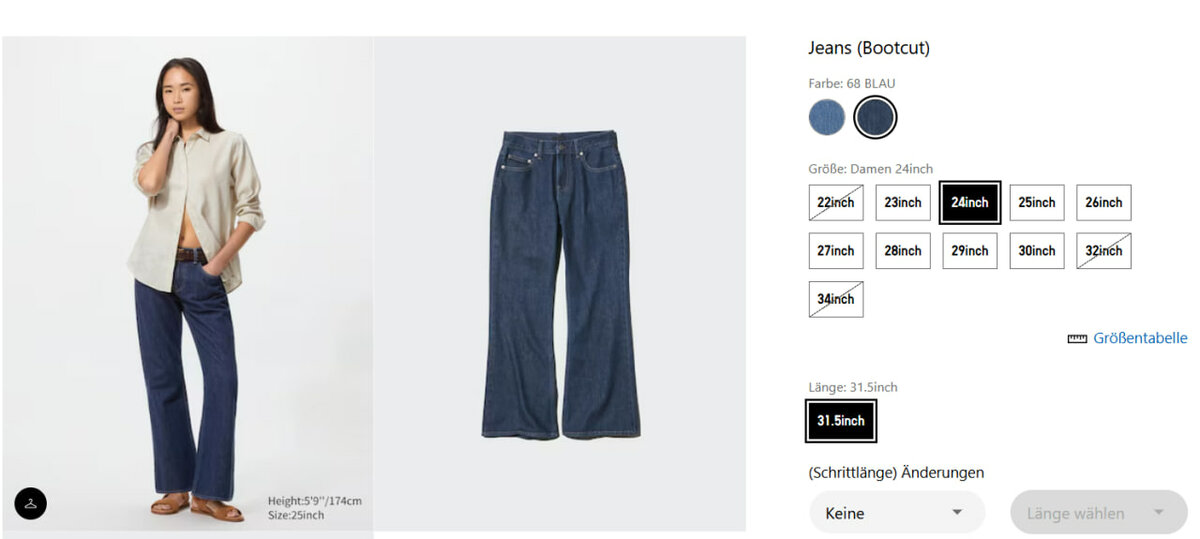Click the unavailable 34inch size
The image size is (1200, 539).
(x=836, y=299)
